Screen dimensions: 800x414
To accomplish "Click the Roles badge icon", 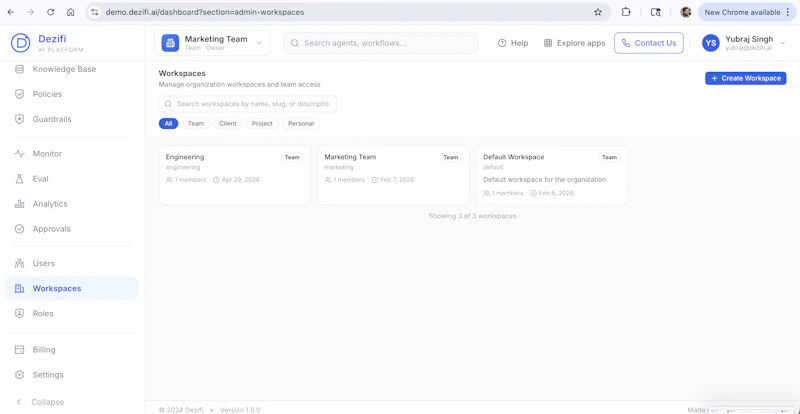I will coord(19,313).
